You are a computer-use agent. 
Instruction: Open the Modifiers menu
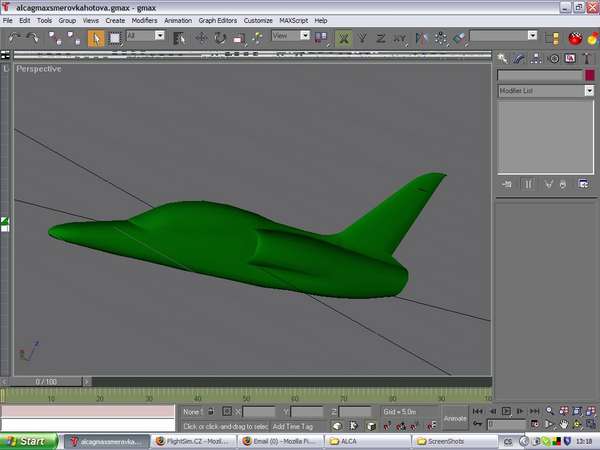tap(144, 20)
